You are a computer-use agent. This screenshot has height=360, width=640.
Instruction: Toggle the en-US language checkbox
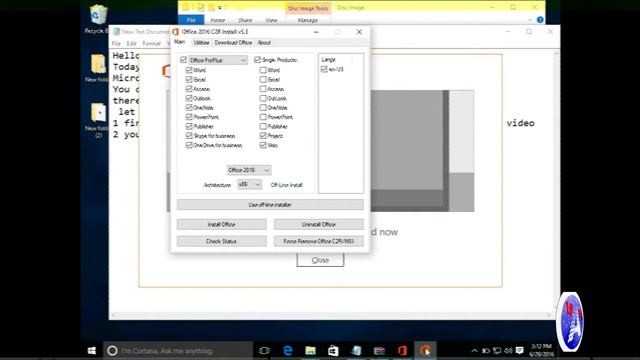(324, 69)
